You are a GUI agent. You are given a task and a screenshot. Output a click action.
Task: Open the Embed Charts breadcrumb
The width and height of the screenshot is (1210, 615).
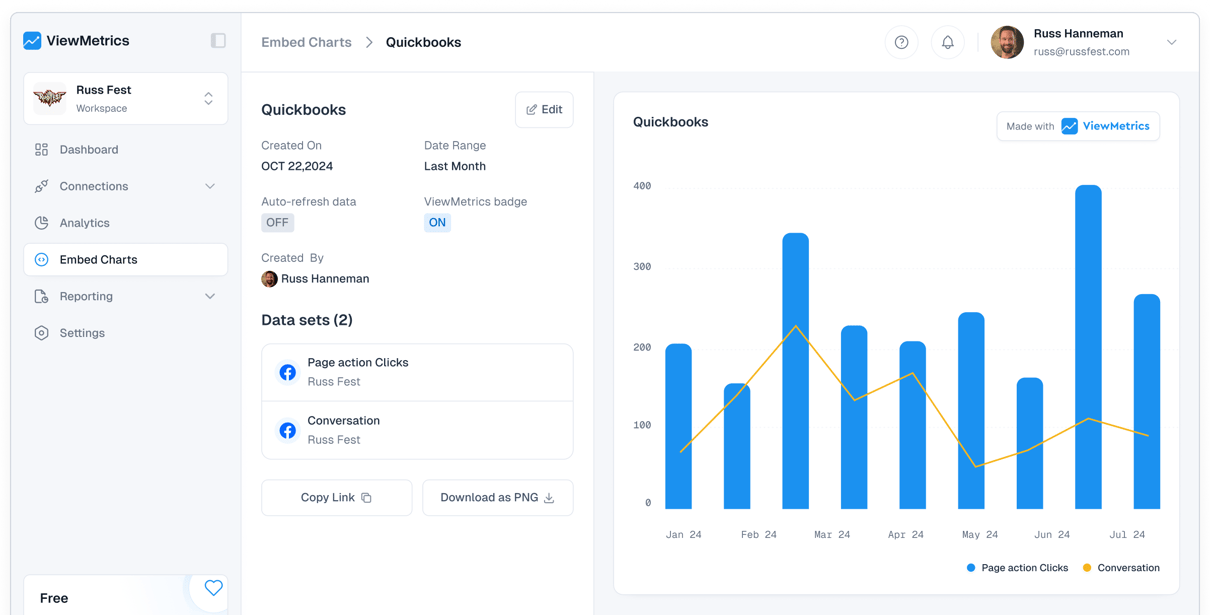(x=306, y=42)
